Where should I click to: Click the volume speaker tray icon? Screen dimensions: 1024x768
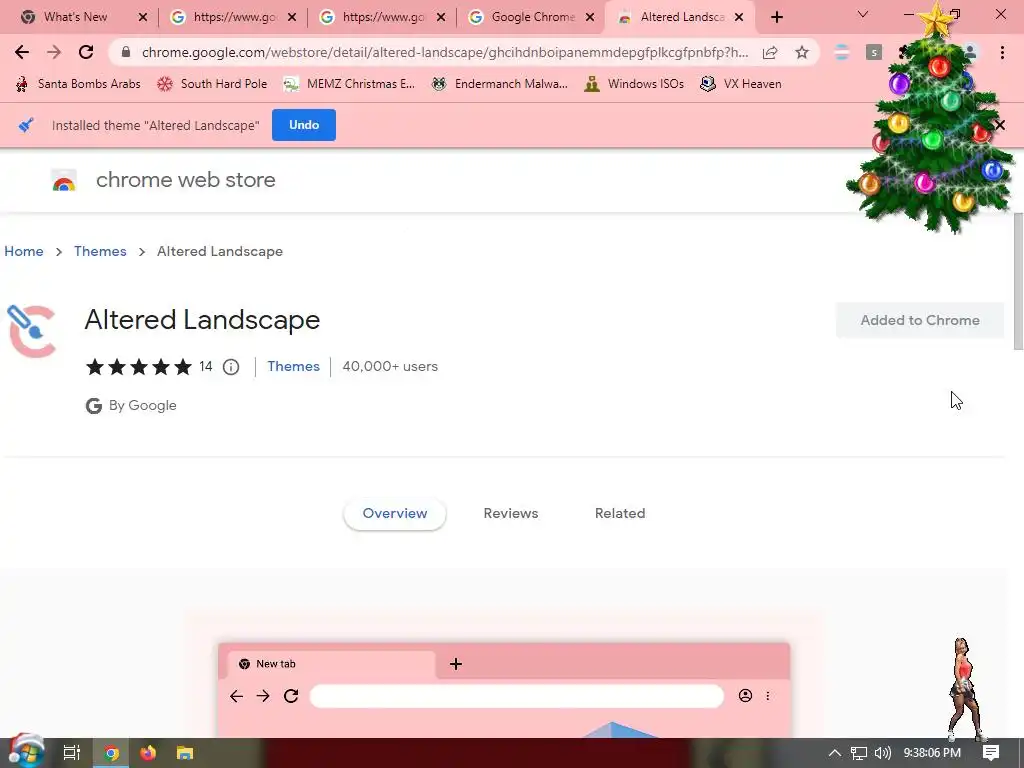(x=882, y=753)
